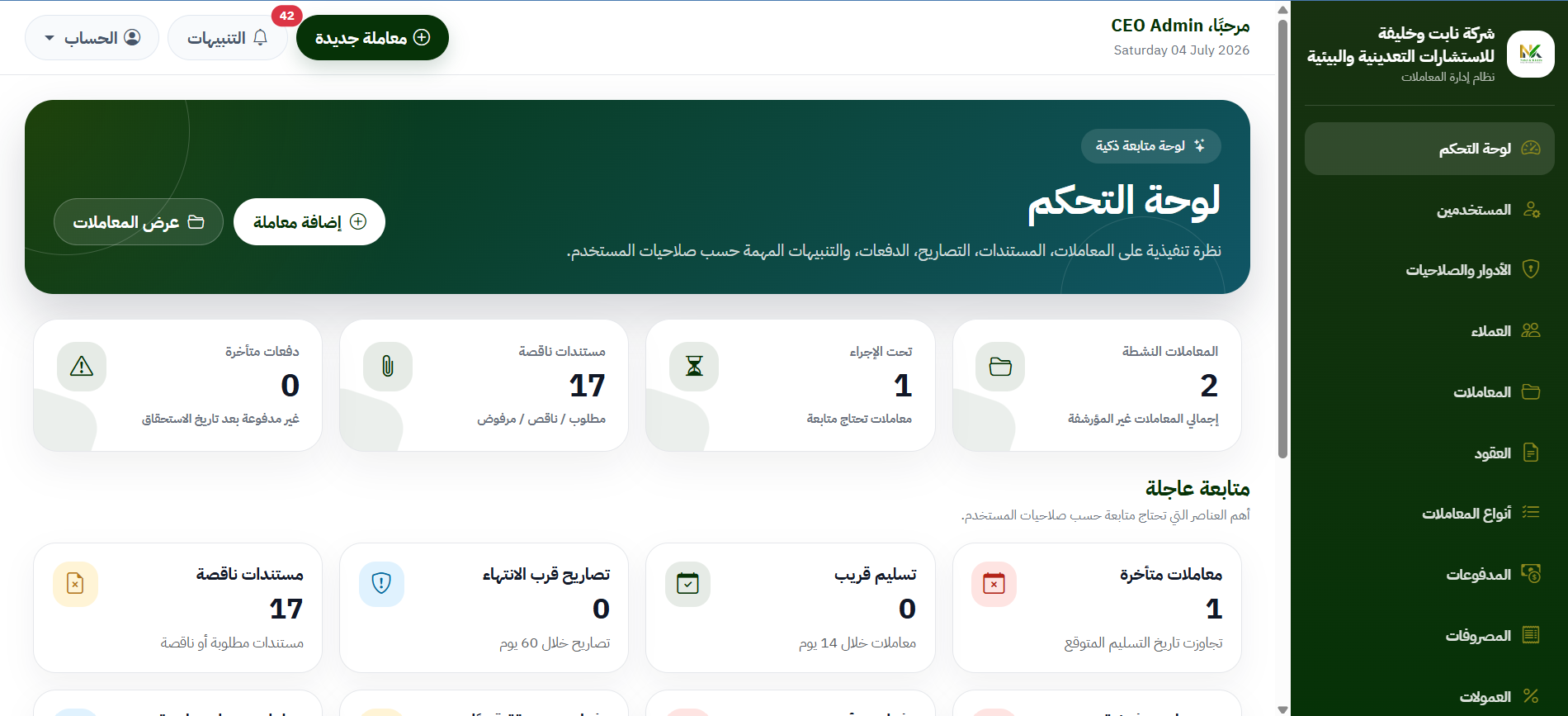Click the paperclip icon on مستندات ناقصة stat card

(388, 367)
